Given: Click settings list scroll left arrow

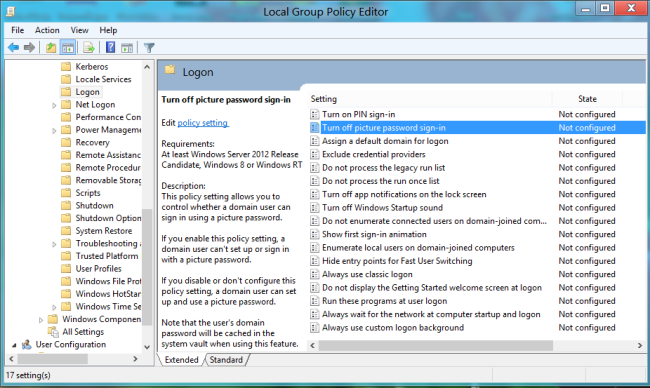Looking at the screenshot, I should [313, 345].
